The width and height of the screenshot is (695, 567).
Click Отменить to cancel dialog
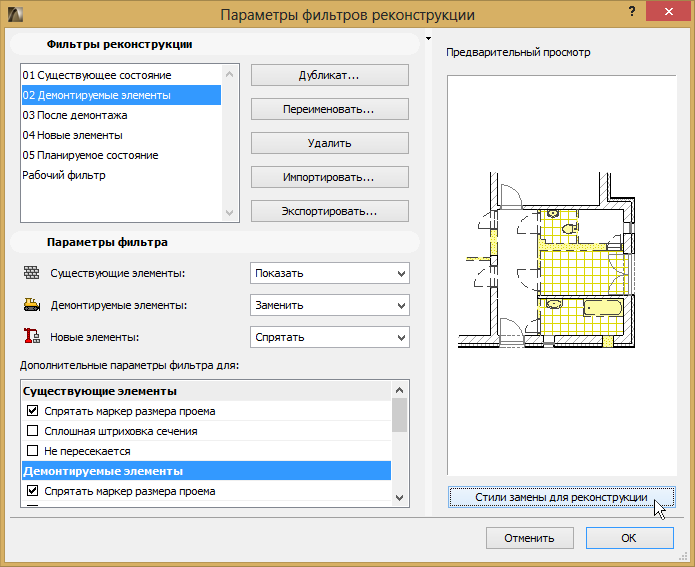tap(530, 538)
